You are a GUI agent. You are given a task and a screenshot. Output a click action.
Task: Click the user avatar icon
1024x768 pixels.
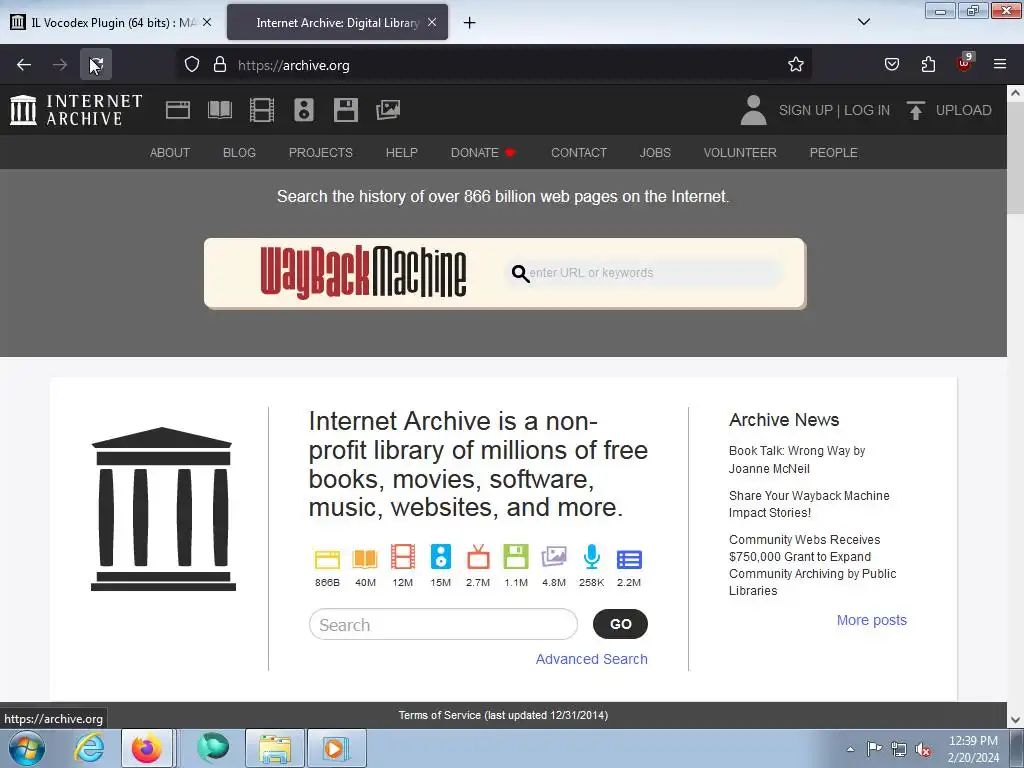pos(753,110)
